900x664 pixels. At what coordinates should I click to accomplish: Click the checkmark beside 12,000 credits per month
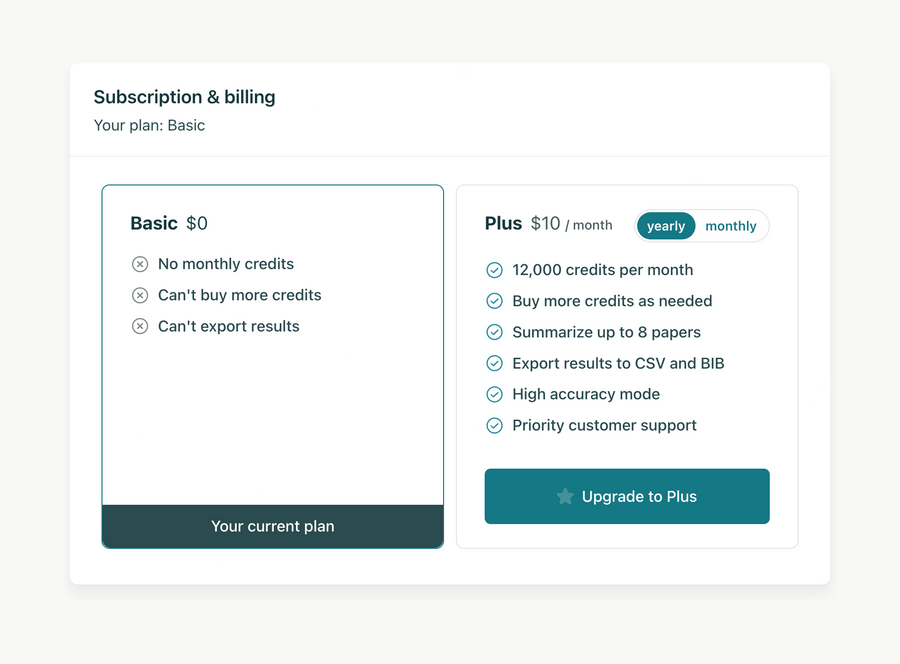click(x=494, y=270)
